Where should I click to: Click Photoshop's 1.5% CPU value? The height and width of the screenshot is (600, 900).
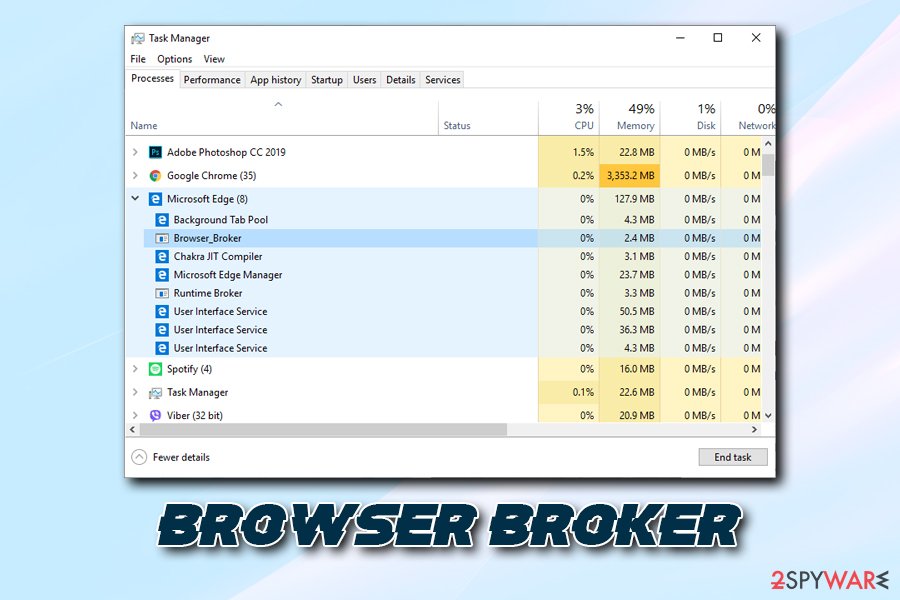coord(583,152)
